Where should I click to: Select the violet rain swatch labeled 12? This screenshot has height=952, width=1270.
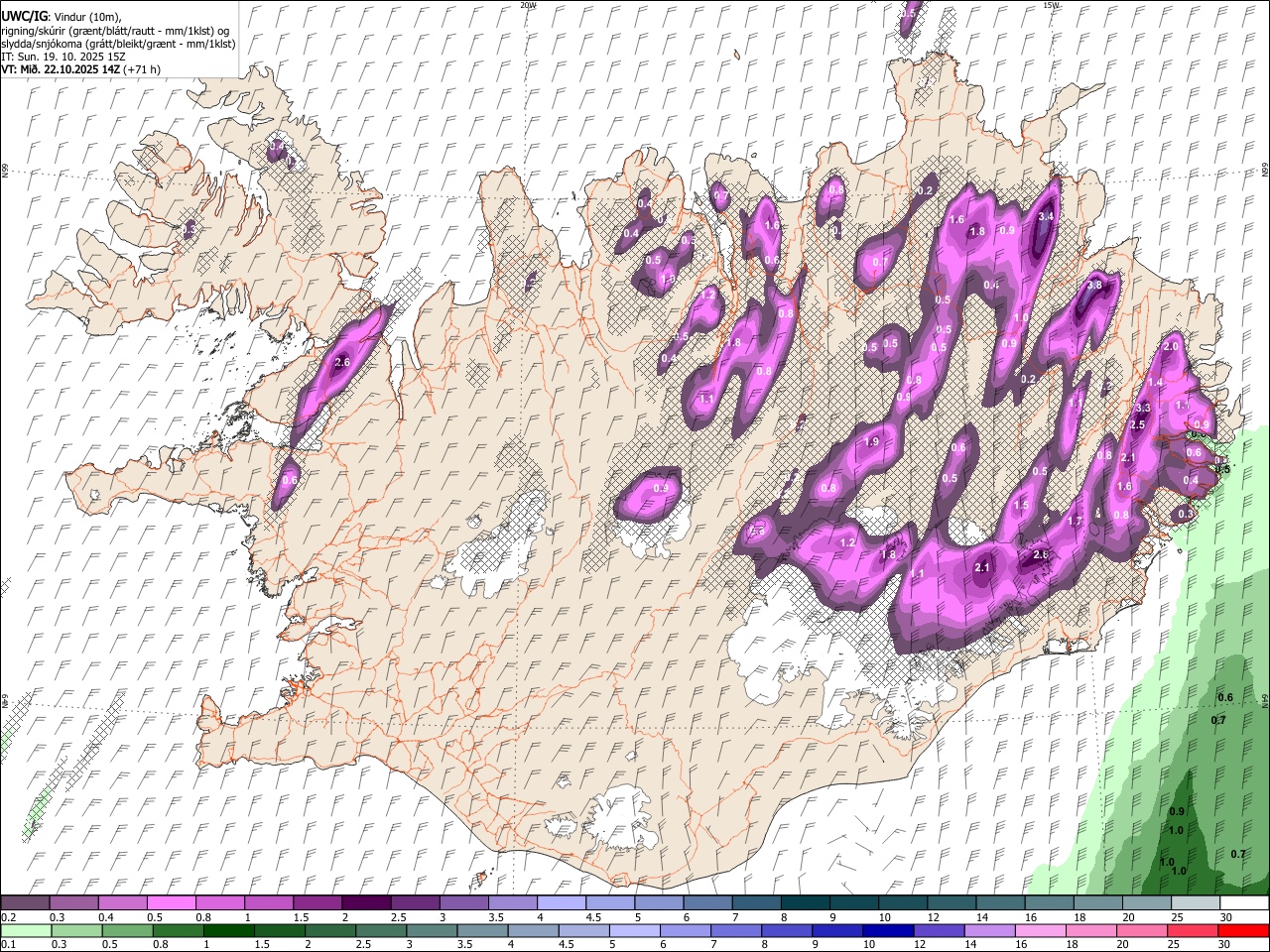(x=939, y=930)
